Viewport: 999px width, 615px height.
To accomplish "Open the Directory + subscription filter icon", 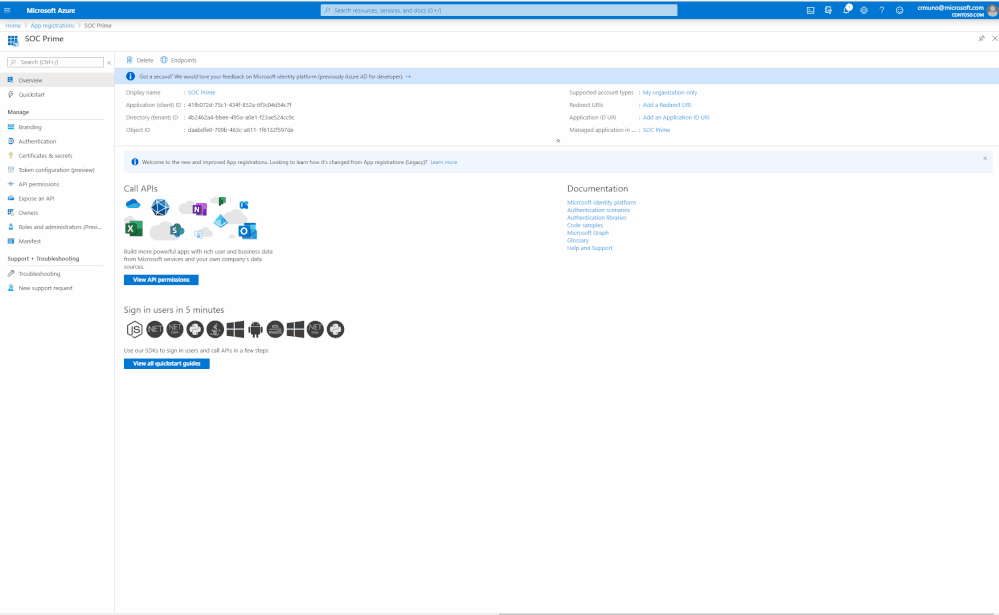I will point(828,10).
